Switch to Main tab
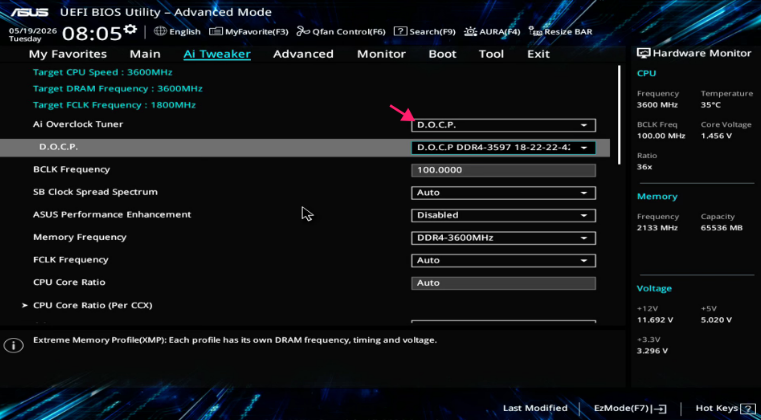 (145, 54)
